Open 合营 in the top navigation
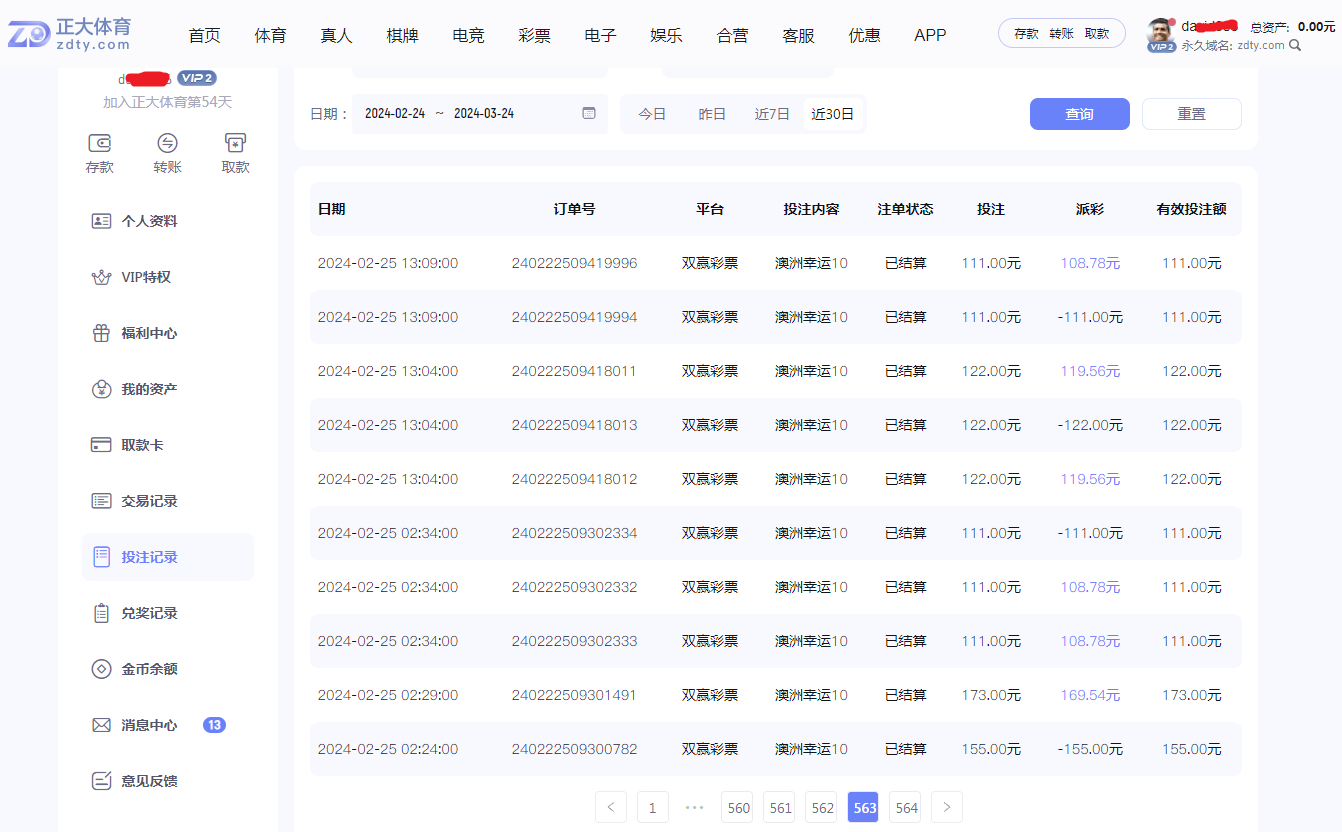The width and height of the screenshot is (1342, 832). [733, 35]
